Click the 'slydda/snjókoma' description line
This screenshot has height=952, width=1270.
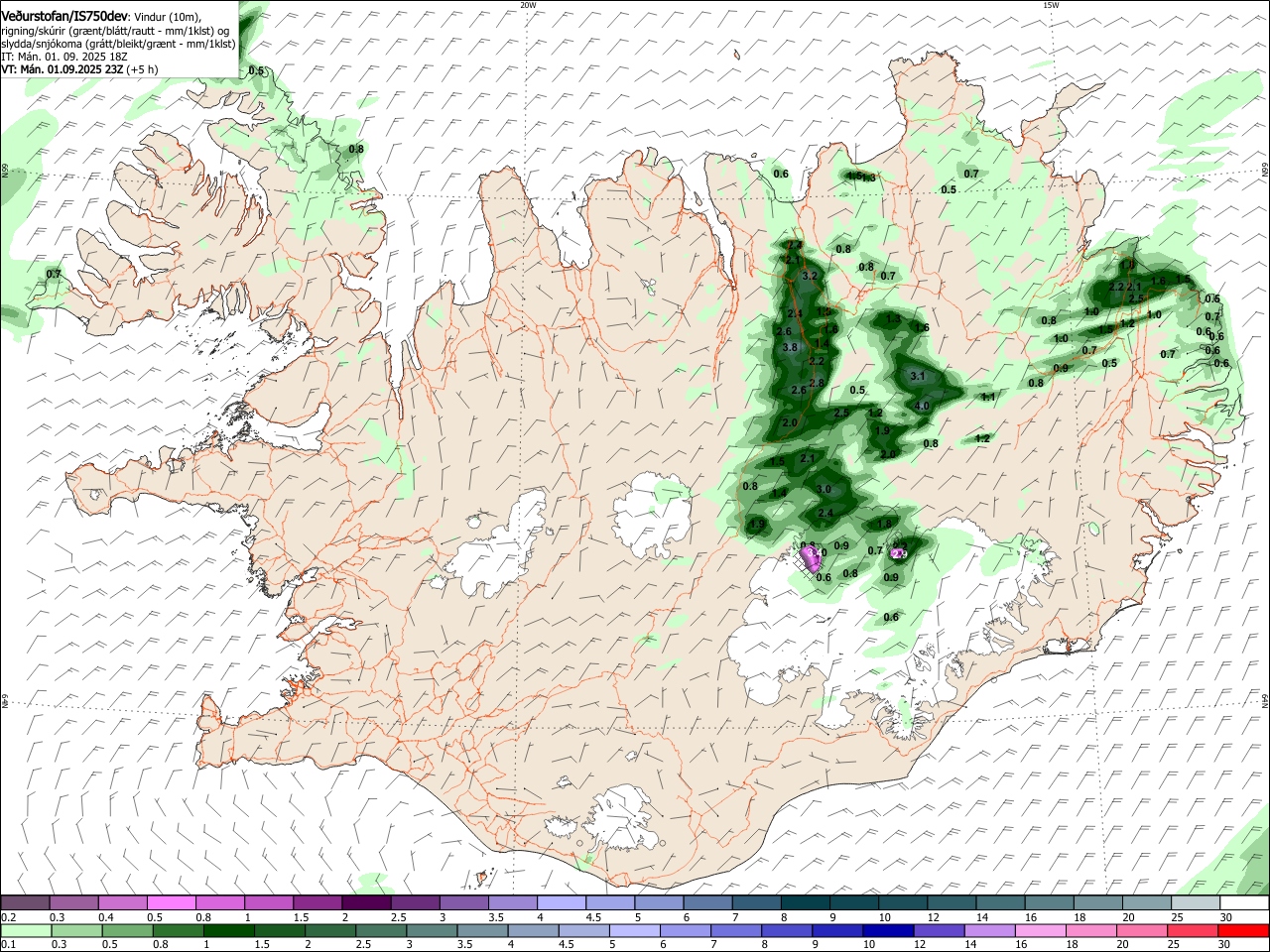(x=118, y=44)
